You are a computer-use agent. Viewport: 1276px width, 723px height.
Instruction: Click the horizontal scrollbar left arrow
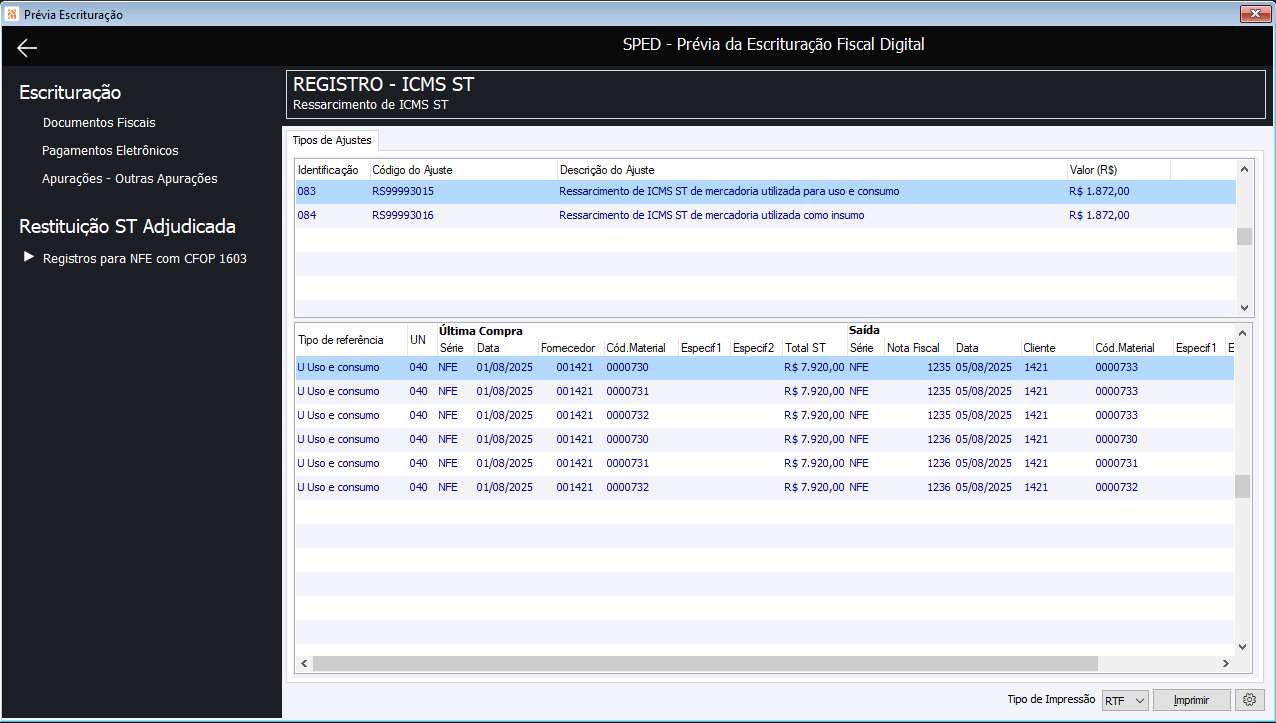point(304,663)
